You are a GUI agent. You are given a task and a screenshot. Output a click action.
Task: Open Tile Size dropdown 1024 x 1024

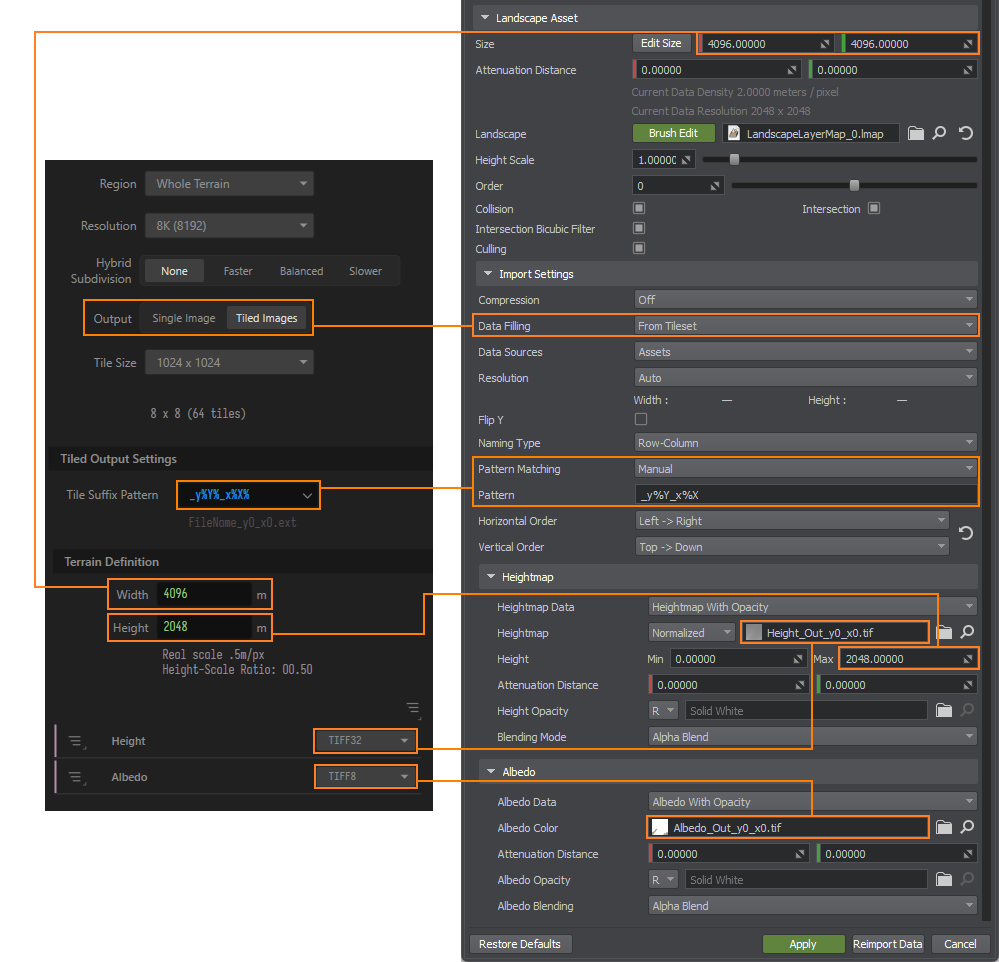tap(229, 363)
